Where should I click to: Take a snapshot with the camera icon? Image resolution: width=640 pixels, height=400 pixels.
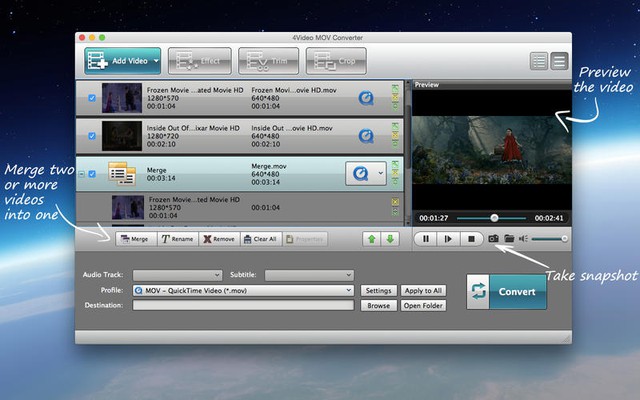coord(493,239)
